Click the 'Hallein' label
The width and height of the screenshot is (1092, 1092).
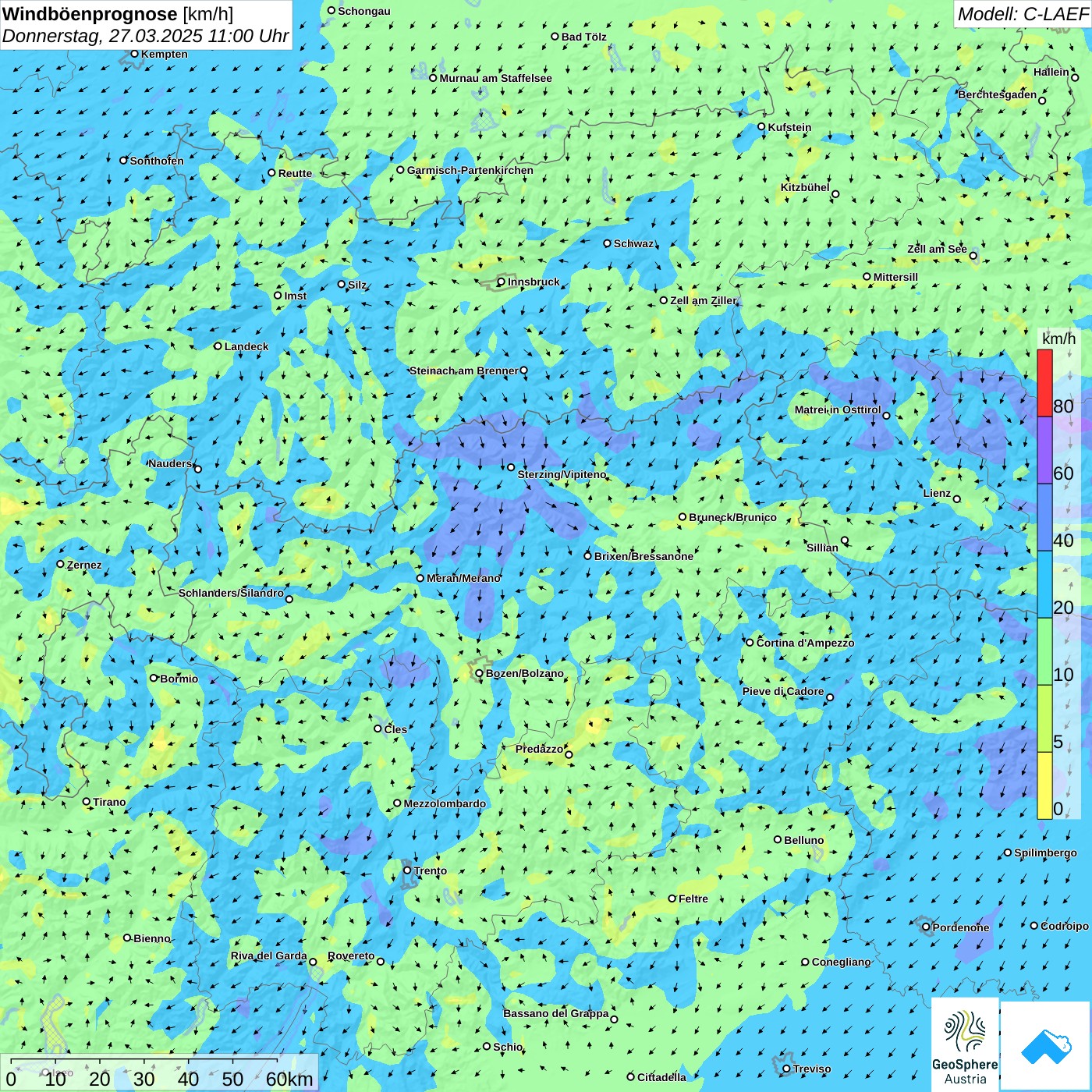point(1051,72)
